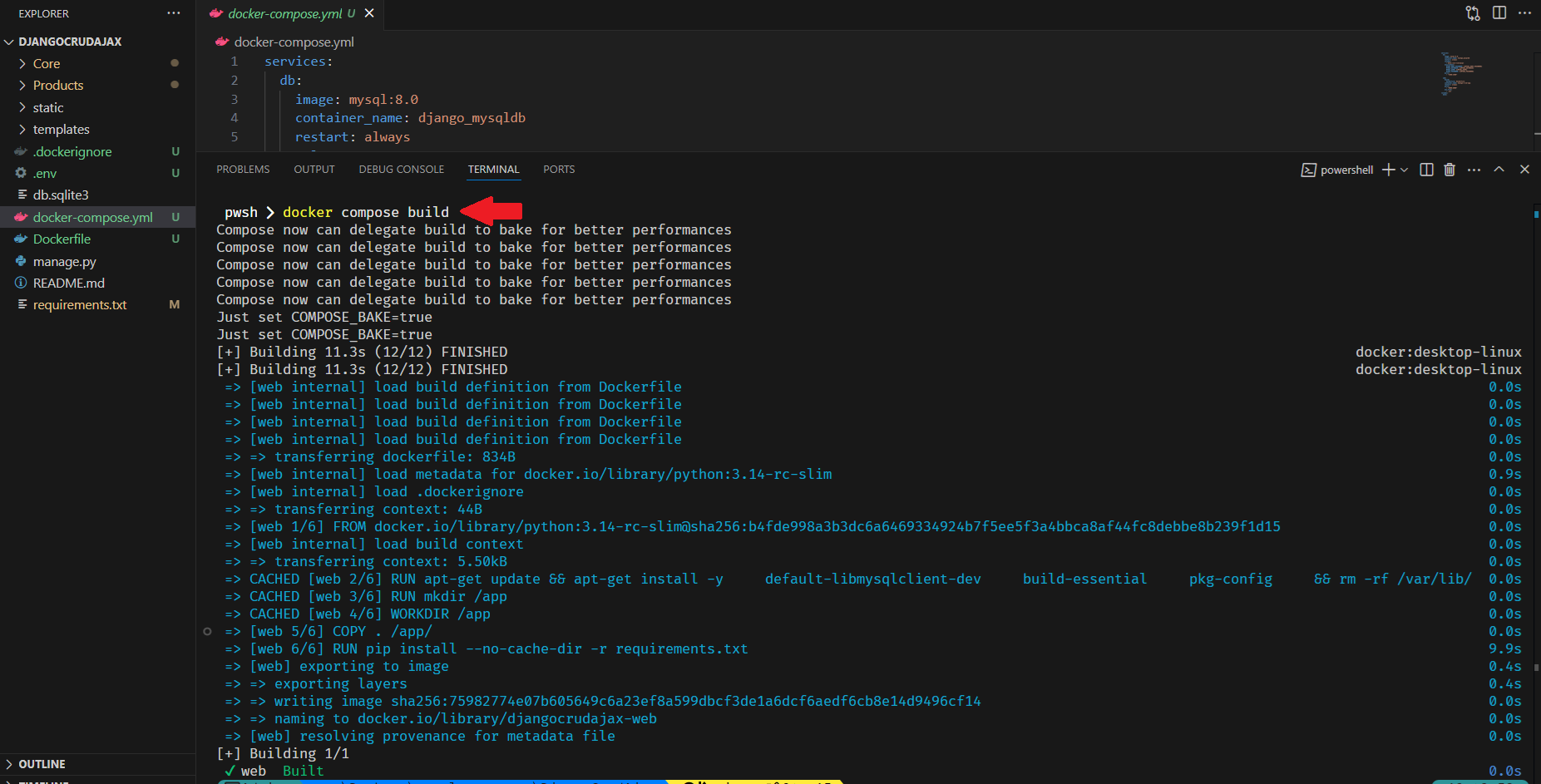
Task: Switch to the DEBUG CONSOLE tab
Action: [402, 170]
